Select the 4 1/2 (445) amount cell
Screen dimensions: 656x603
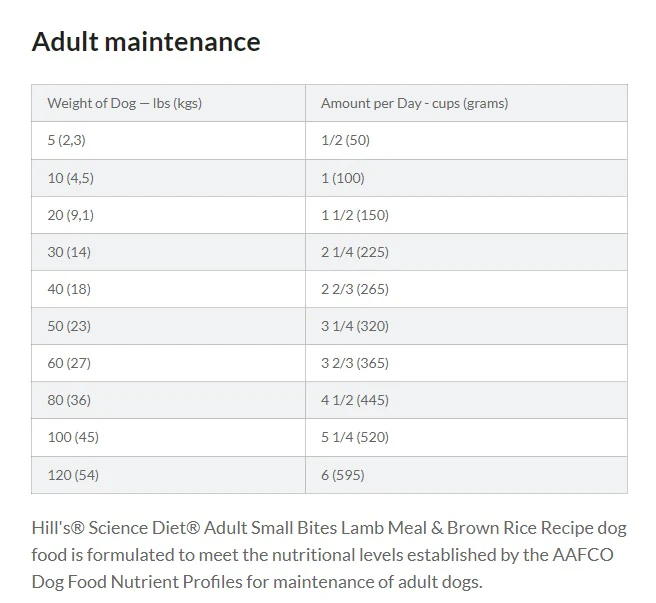tap(466, 400)
